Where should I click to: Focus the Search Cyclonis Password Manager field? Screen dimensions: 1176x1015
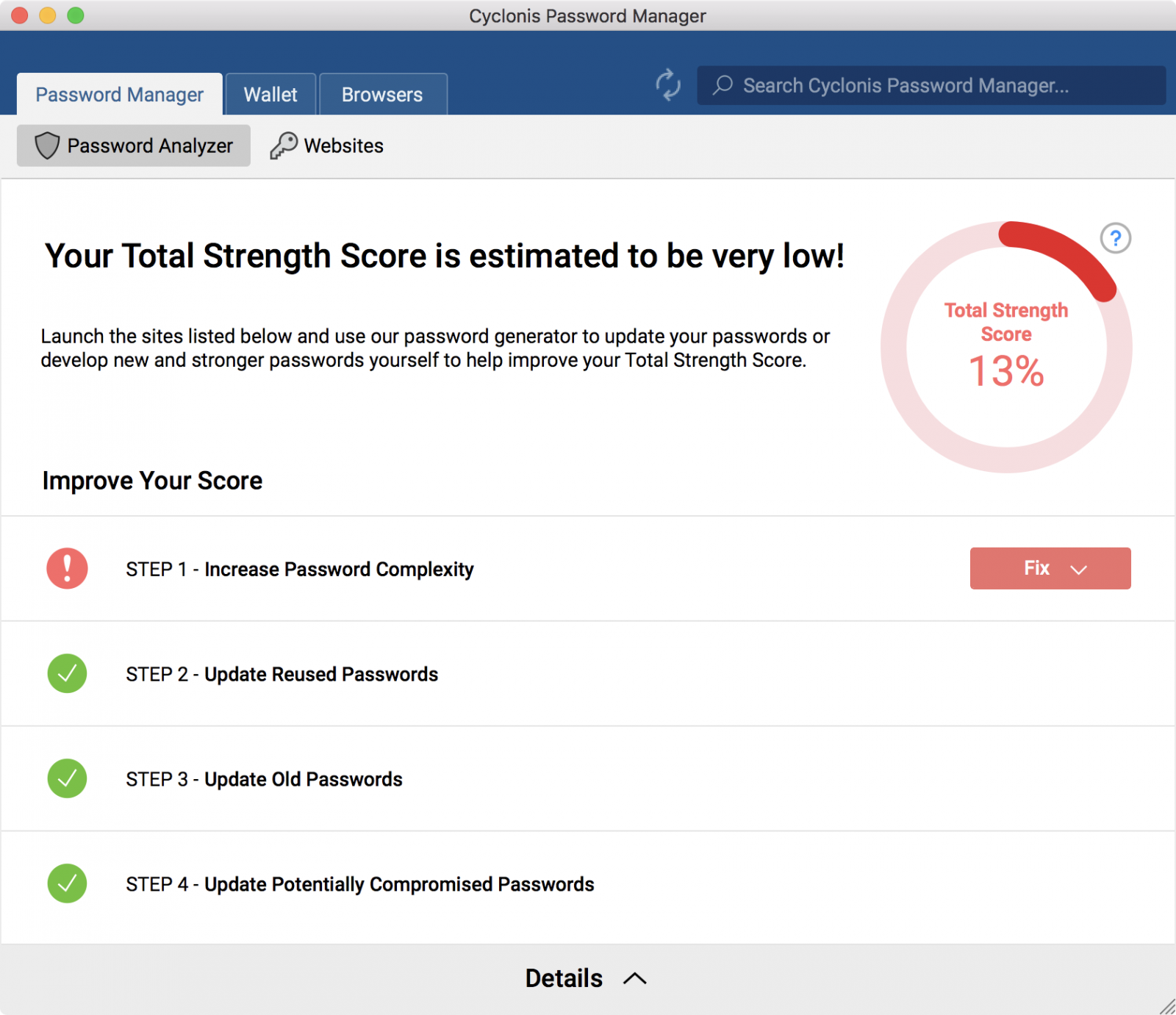coord(931,85)
